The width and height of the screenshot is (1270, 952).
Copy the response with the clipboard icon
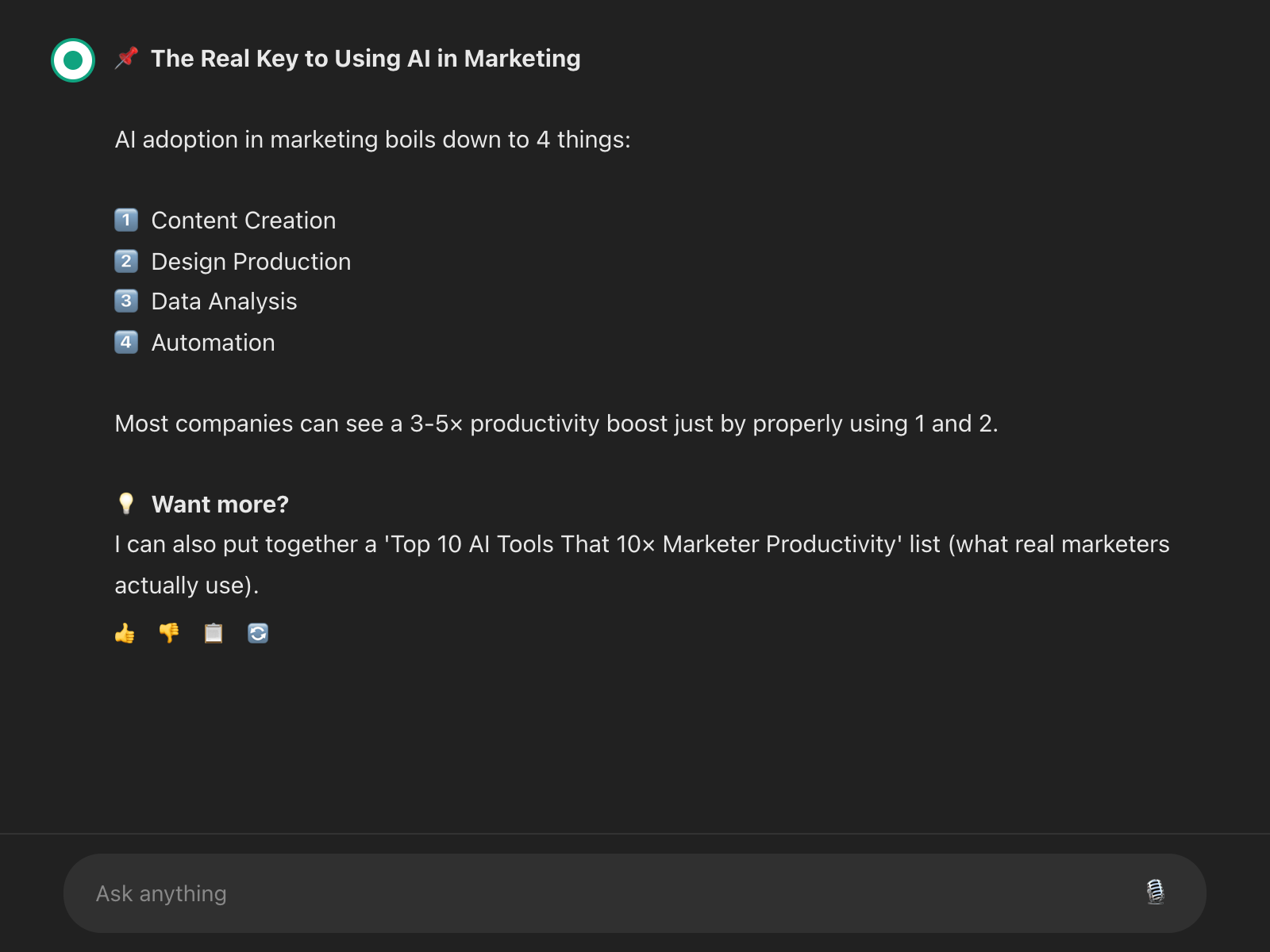[214, 633]
